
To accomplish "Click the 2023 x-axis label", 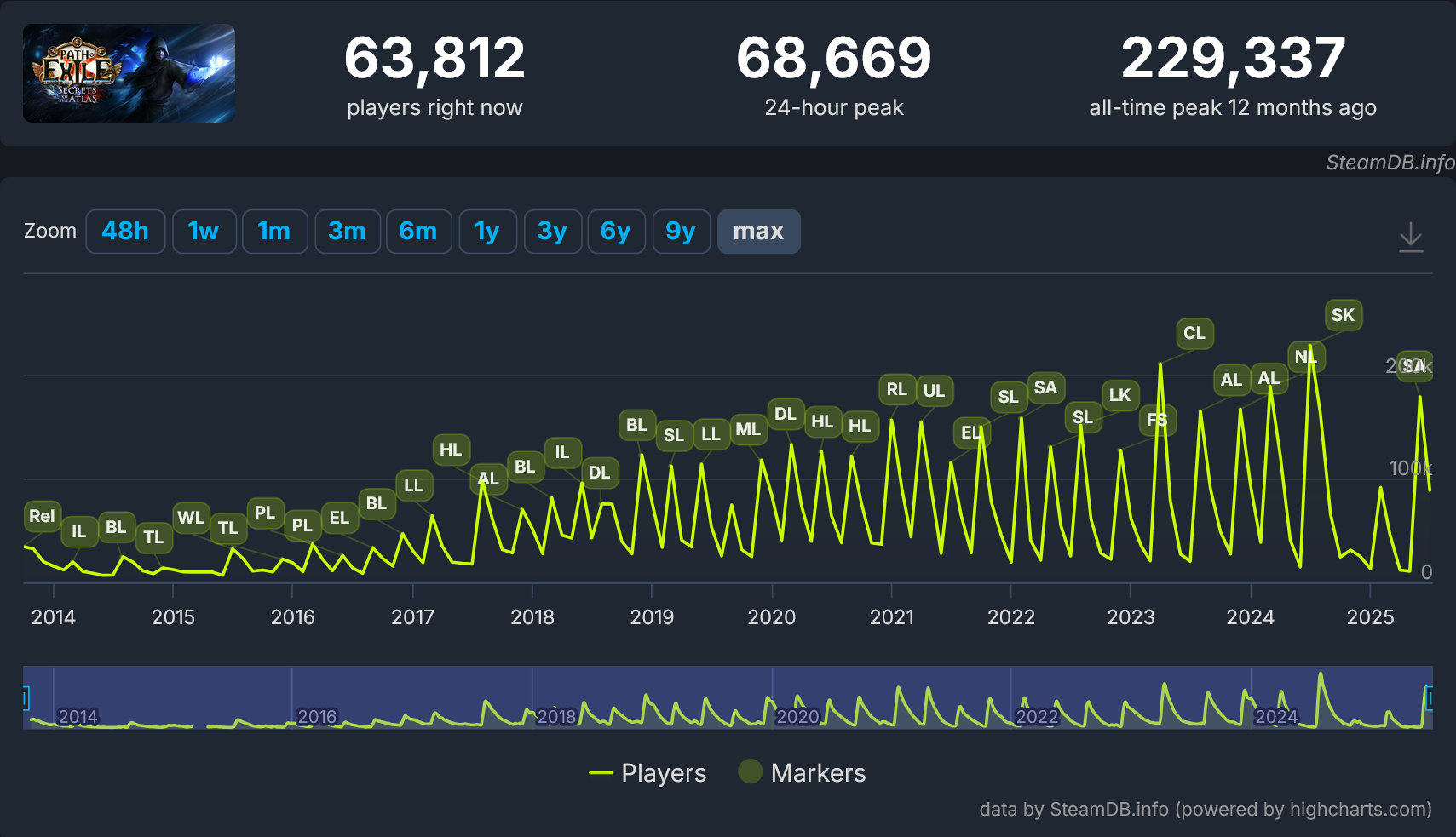I will pos(1131,617).
